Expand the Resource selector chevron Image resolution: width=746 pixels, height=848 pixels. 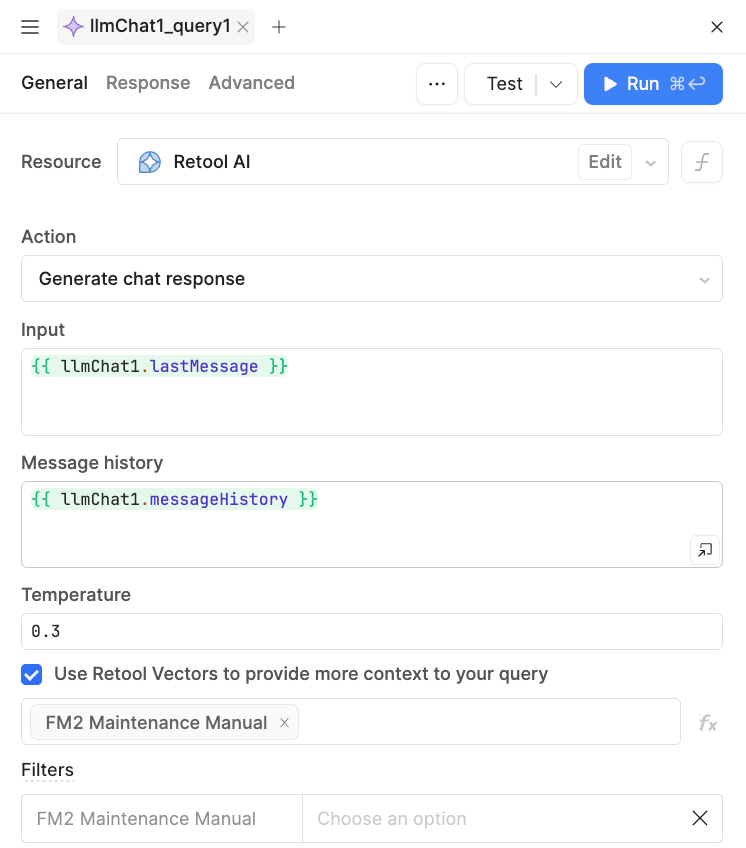(650, 162)
